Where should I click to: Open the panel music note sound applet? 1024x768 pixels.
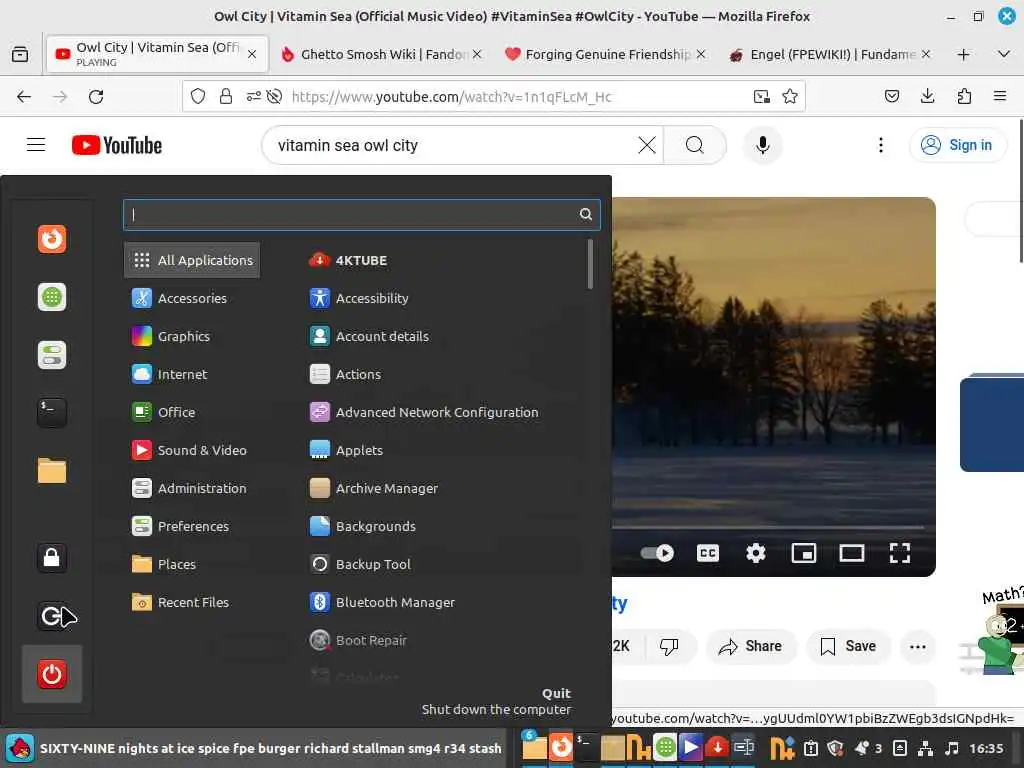click(x=952, y=748)
